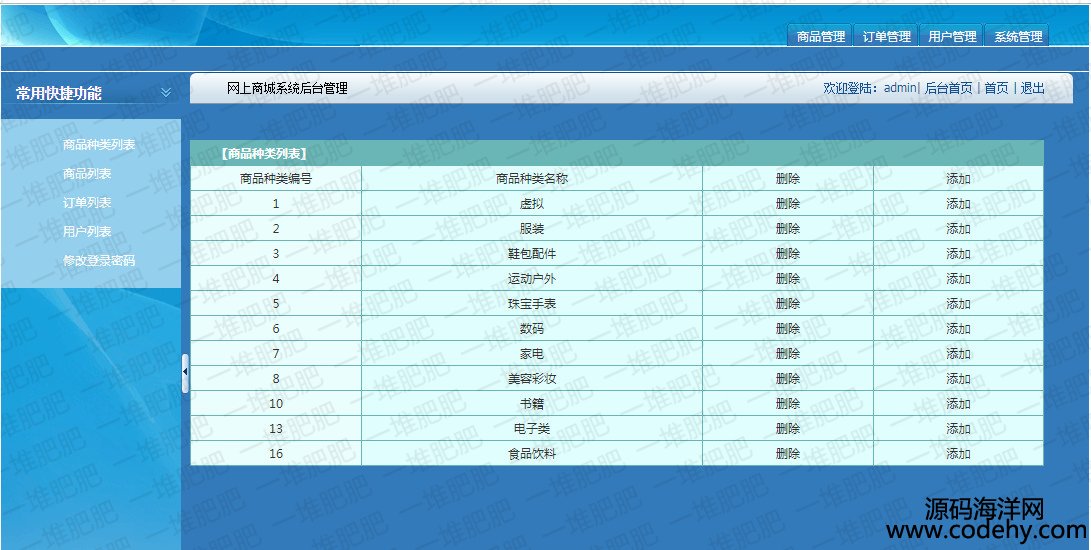
Task: Delete the 食品饮料 category
Action: coord(788,455)
